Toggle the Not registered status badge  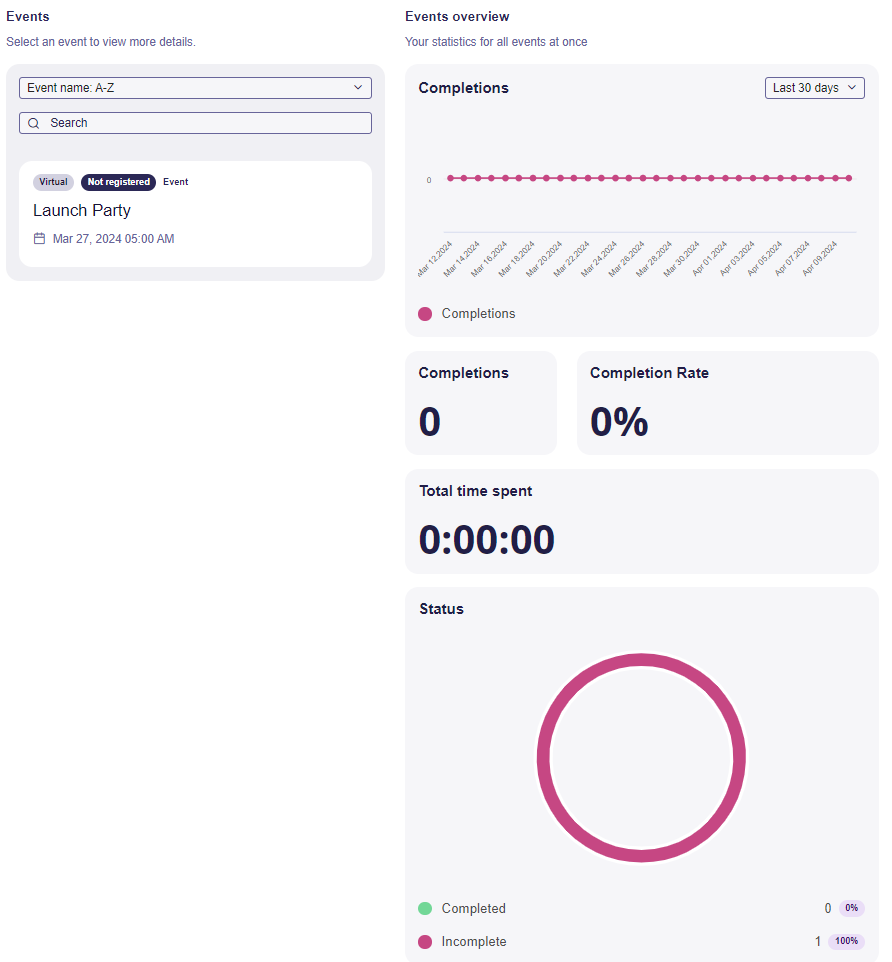118,182
